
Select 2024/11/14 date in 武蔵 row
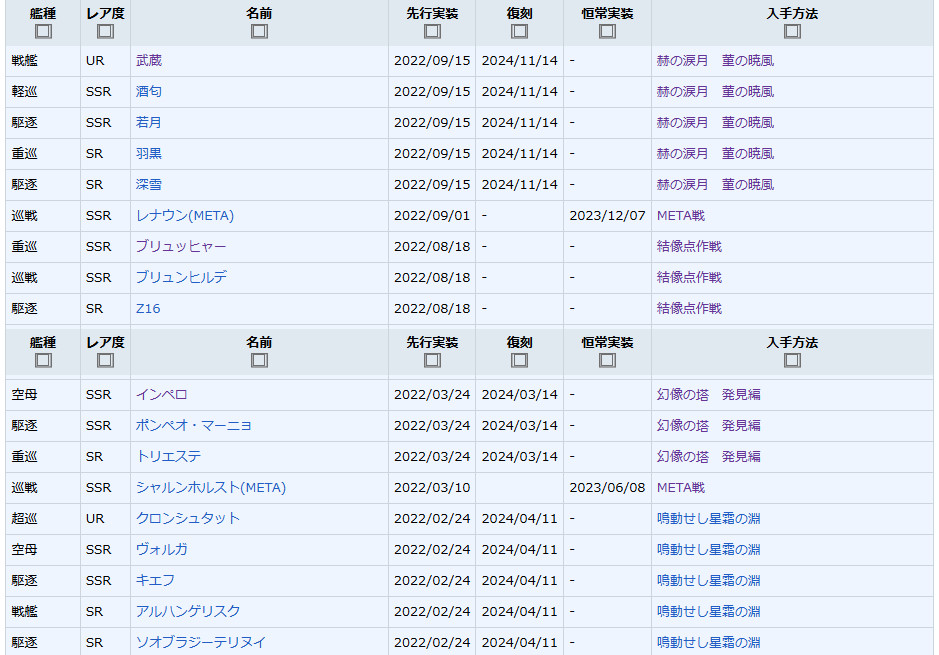coord(519,60)
